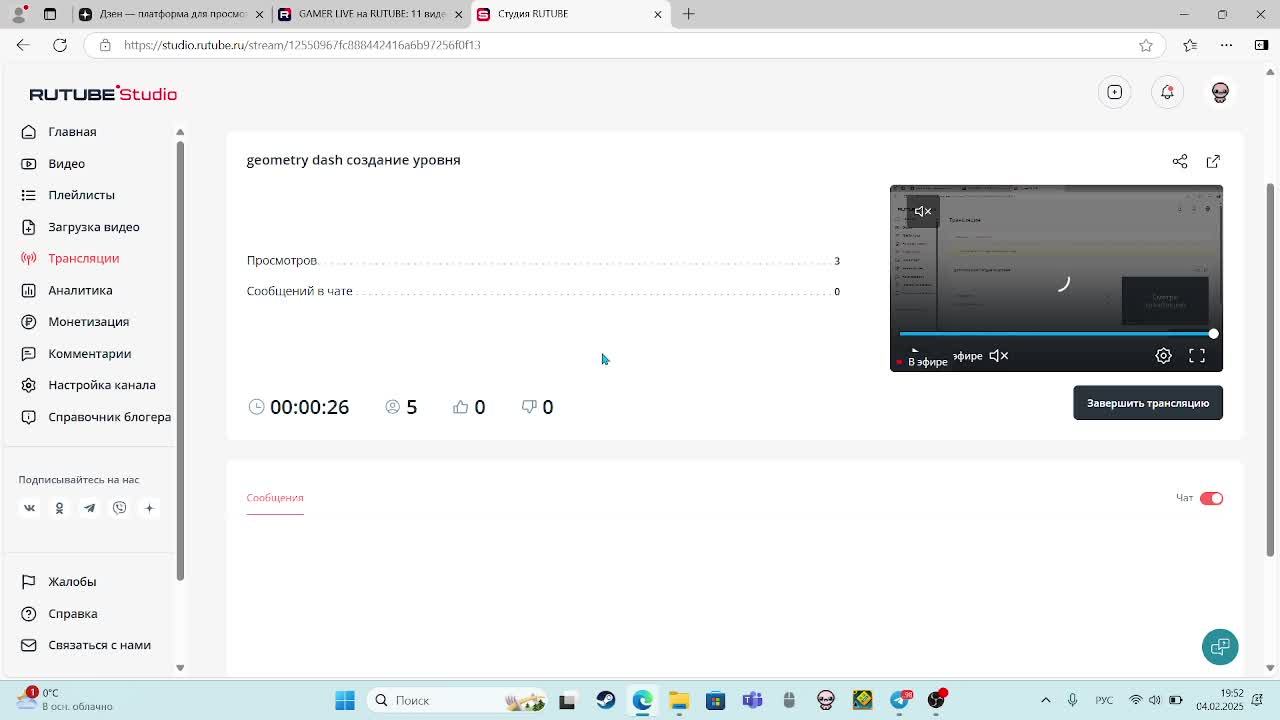Open Комментарии section
Screen dimensions: 1280x720
pyautogui.click(x=89, y=354)
